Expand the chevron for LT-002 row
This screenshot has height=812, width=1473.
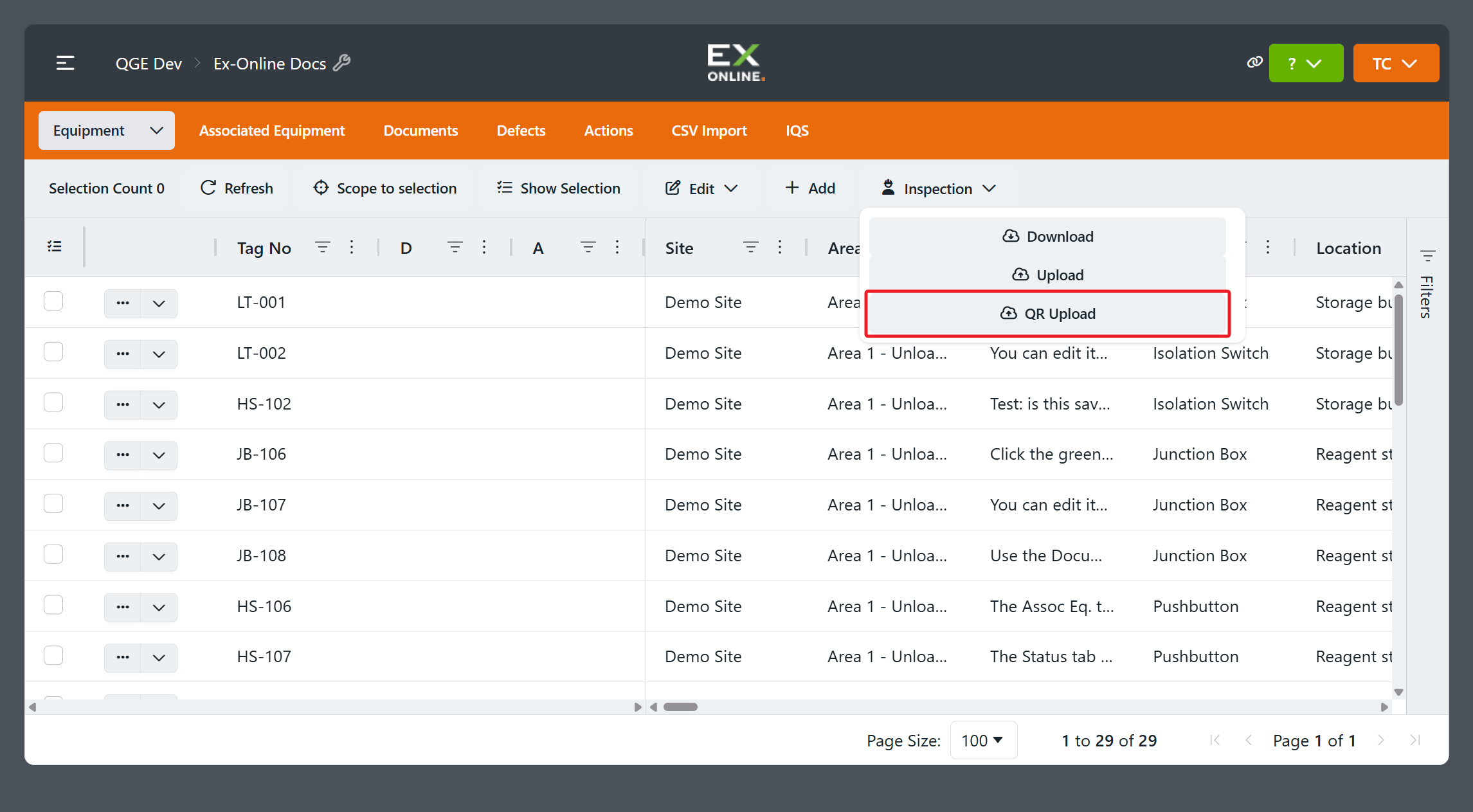[159, 354]
